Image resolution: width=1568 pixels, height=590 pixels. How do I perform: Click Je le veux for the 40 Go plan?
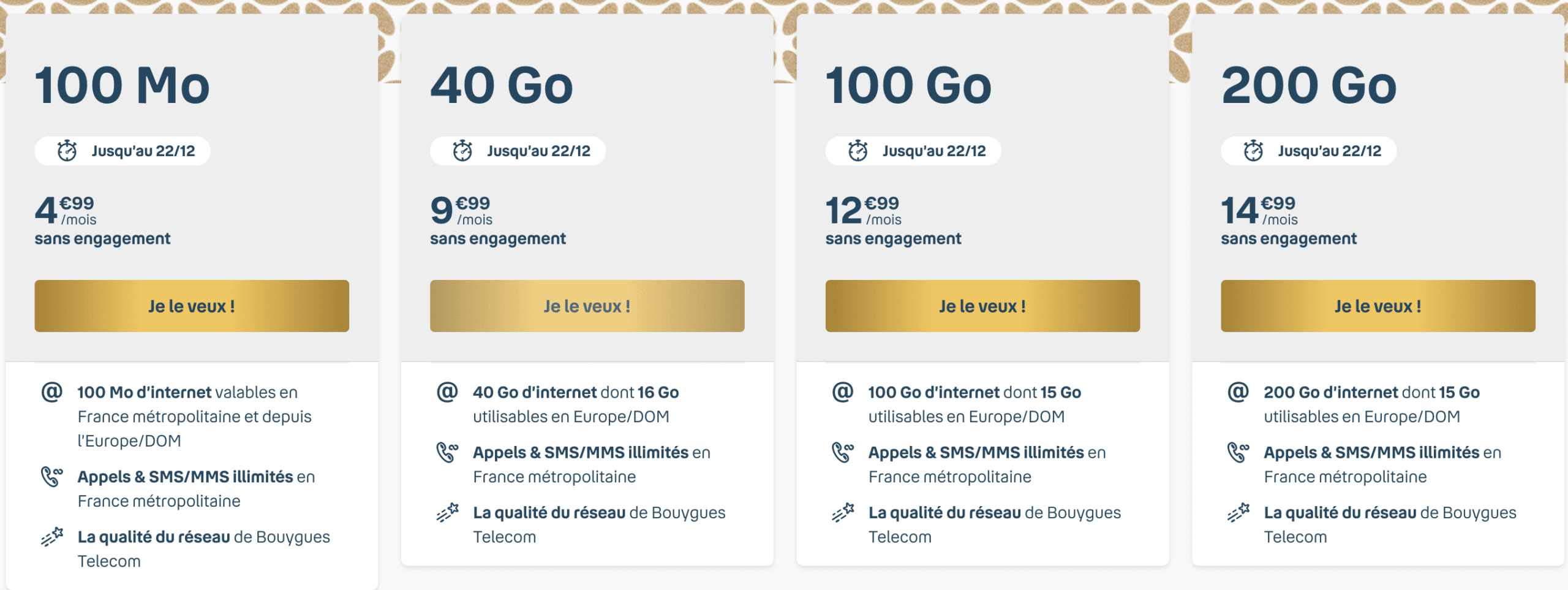[587, 306]
